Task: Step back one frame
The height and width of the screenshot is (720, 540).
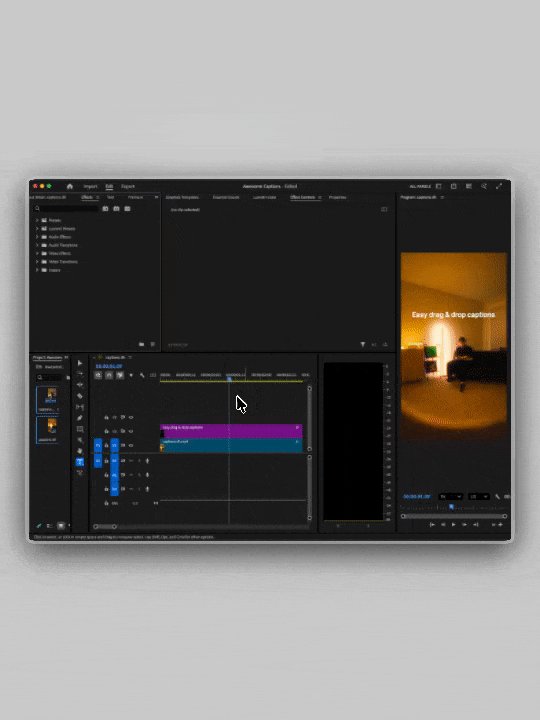Action: click(443, 524)
